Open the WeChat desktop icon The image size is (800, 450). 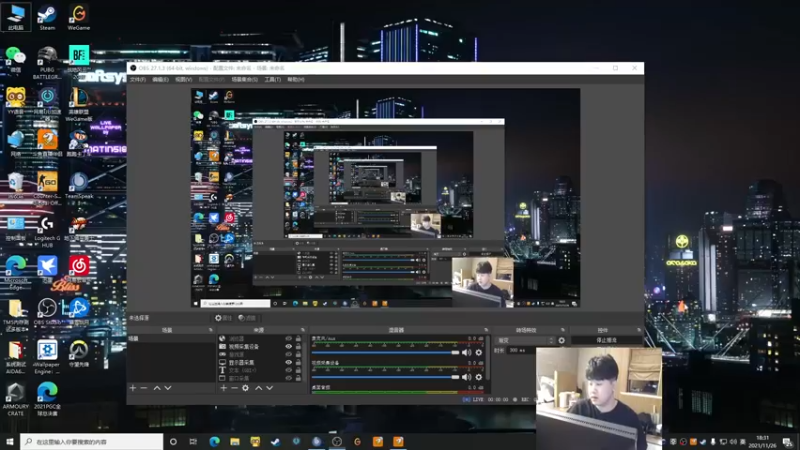click(15, 59)
